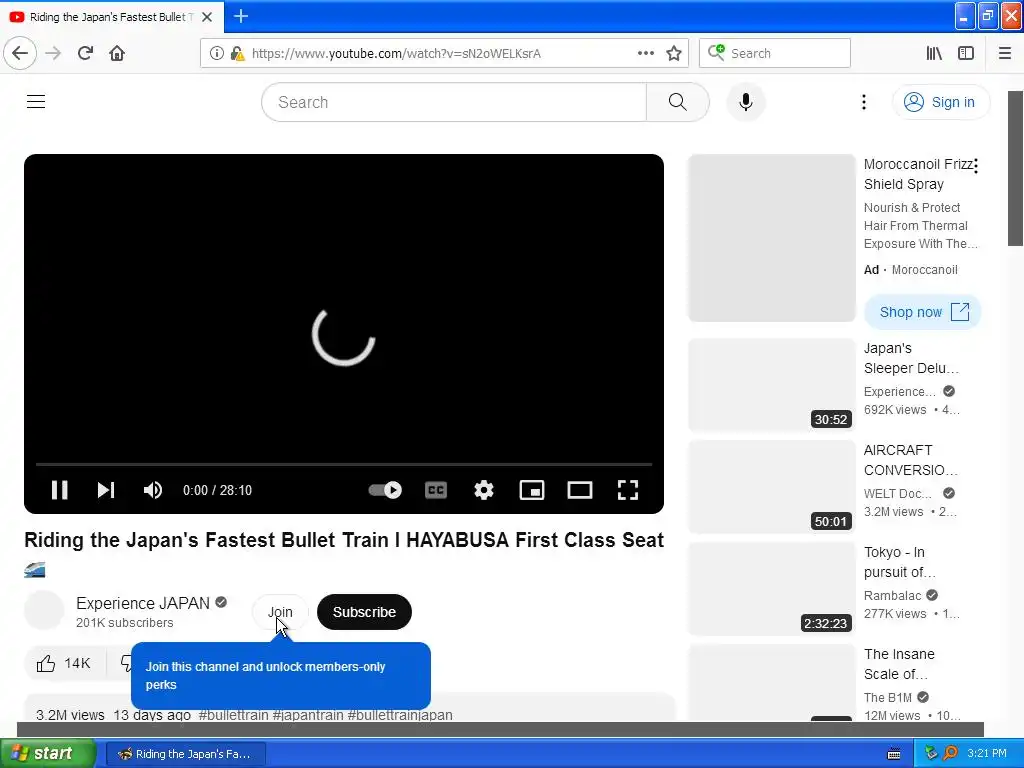
Task: Click the Sign in button
Action: pos(941,102)
